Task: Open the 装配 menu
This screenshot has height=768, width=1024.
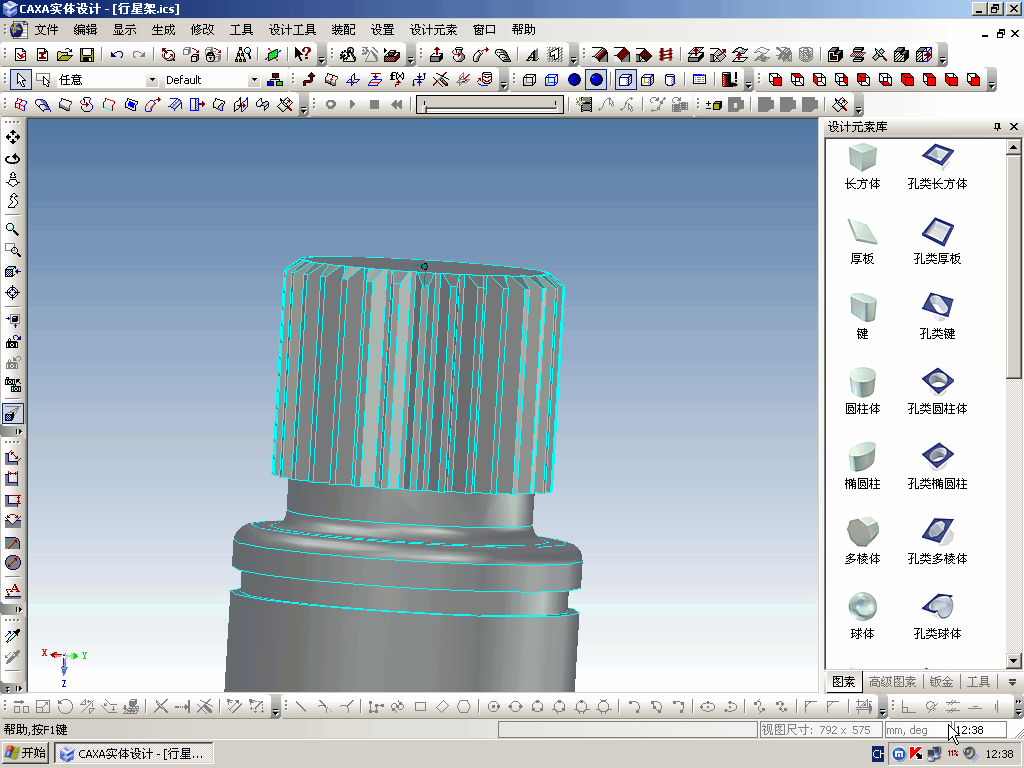Action: 344,30
